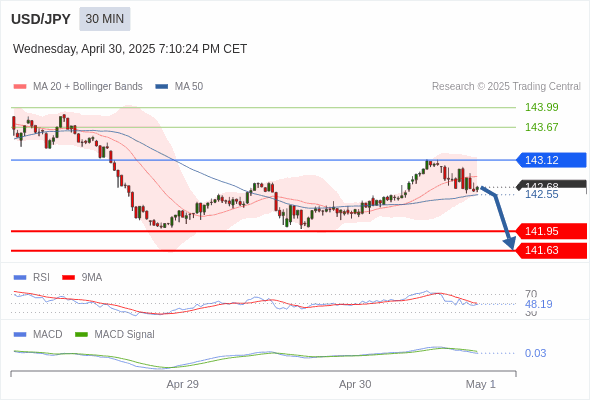The width and height of the screenshot is (590, 400).
Task: Click the Apr 29 date axis label
Action: (182, 384)
